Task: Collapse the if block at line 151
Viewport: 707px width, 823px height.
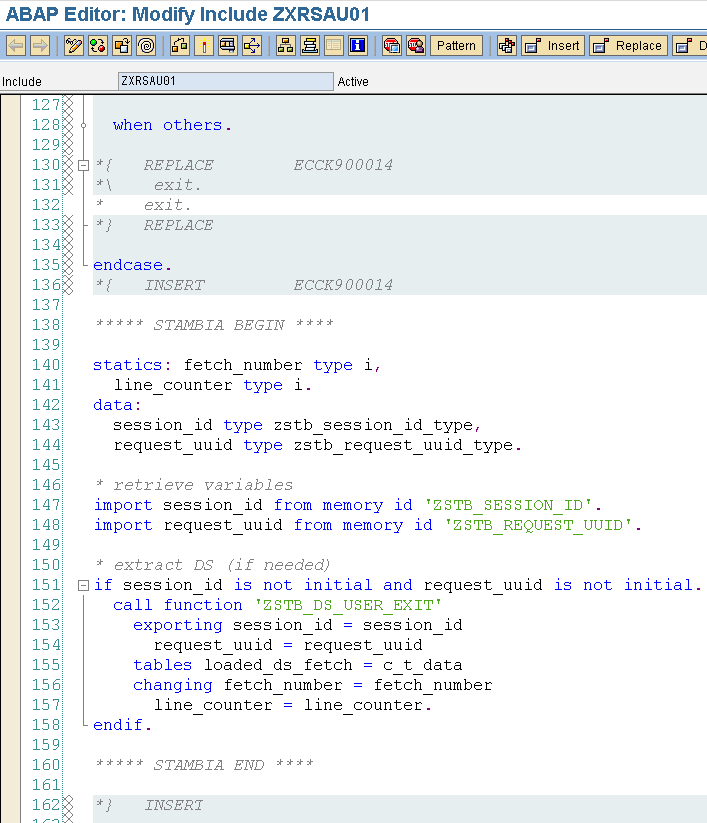Action: click(x=83, y=585)
